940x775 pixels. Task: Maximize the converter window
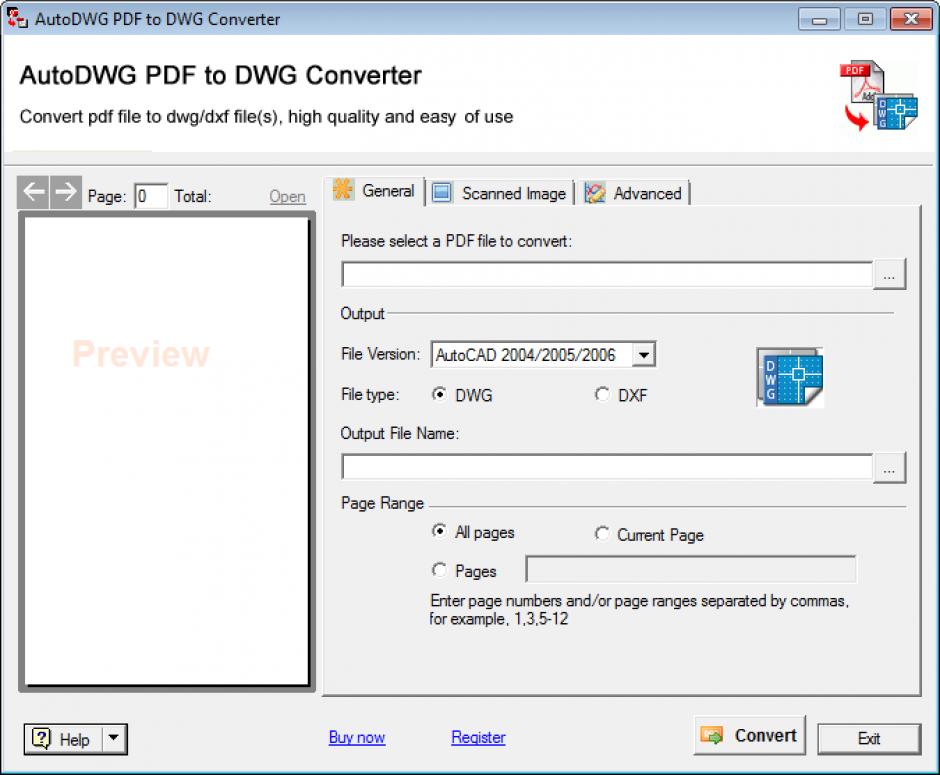[864, 20]
